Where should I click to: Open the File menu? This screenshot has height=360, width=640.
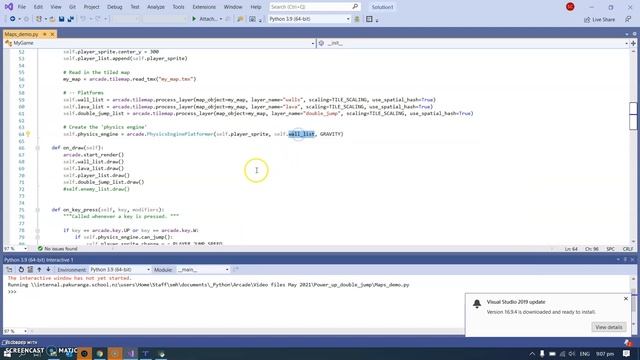(x=22, y=7)
